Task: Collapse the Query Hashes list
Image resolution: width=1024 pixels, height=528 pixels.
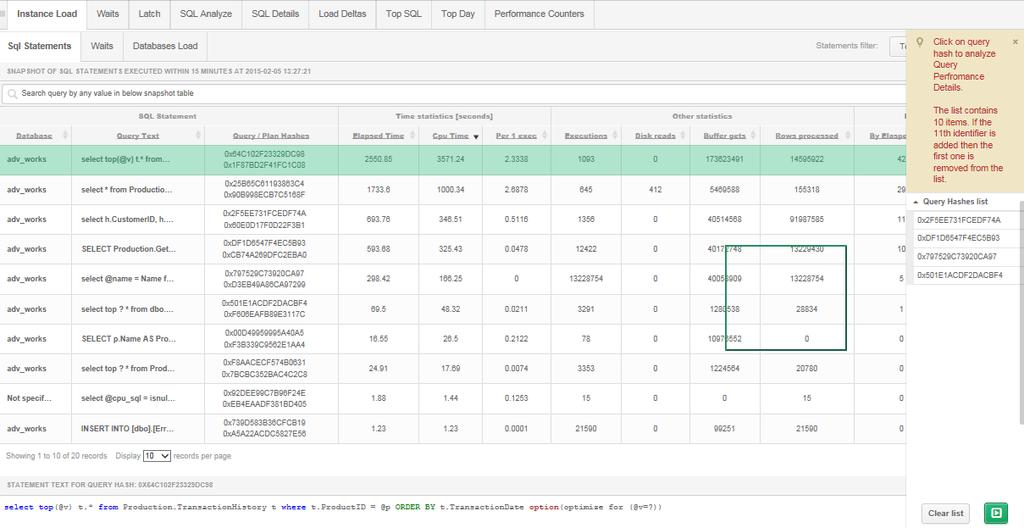Action: 916,203
